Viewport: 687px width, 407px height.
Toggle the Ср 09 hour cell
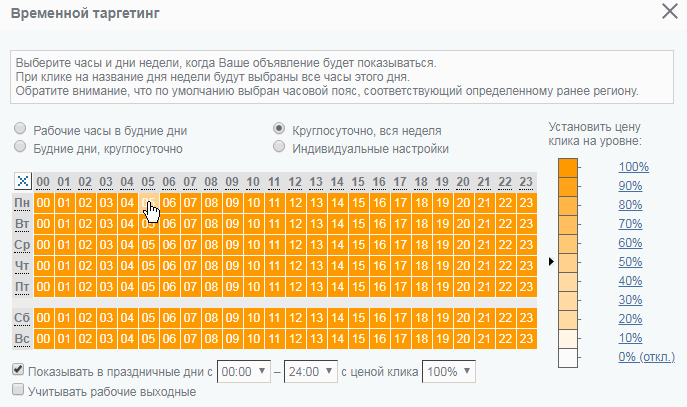[232, 245]
